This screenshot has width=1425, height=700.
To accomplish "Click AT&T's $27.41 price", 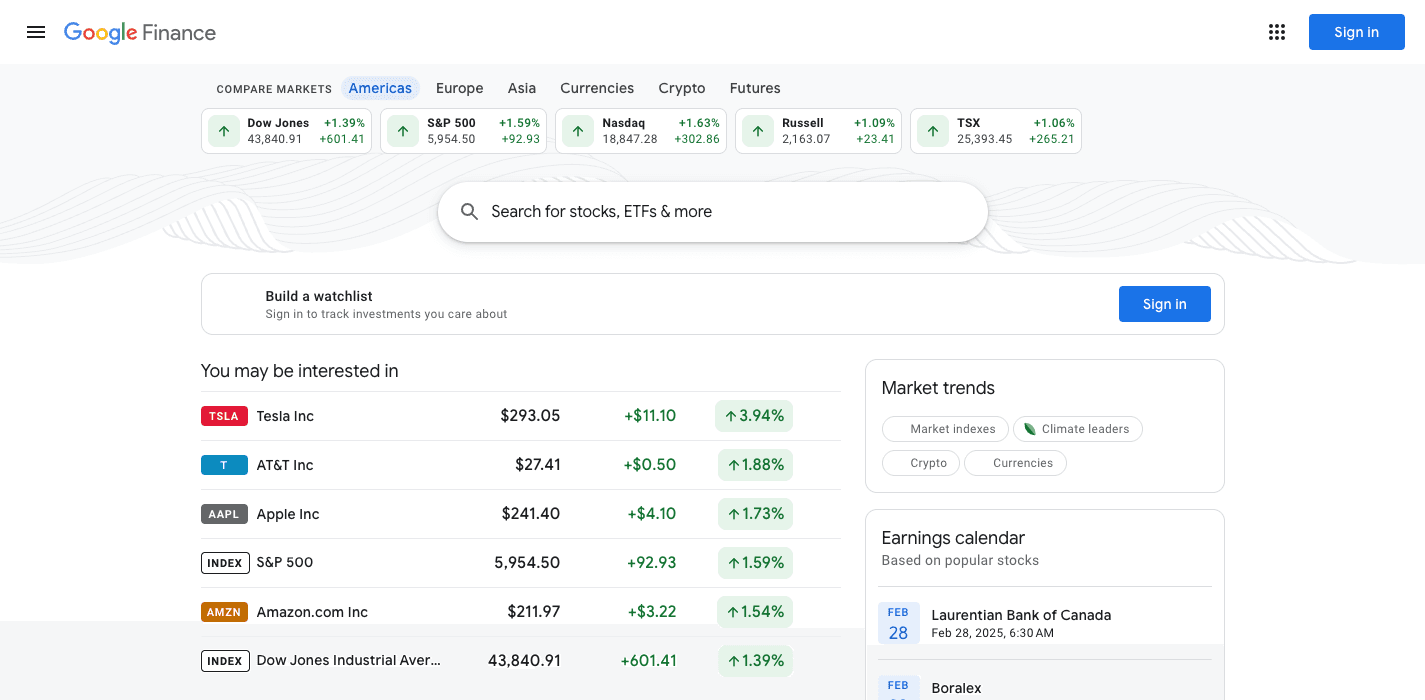I will tap(538, 465).
